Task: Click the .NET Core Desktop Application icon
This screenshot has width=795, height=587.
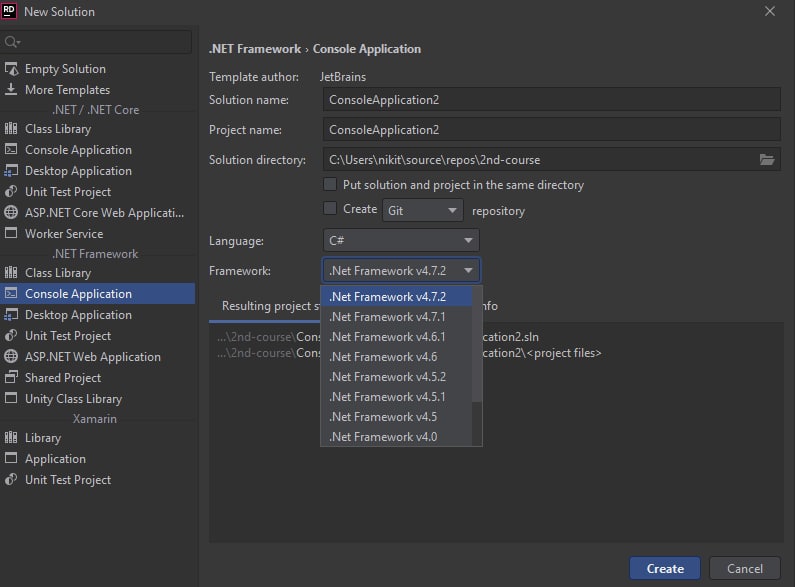Action: point(11,170)
